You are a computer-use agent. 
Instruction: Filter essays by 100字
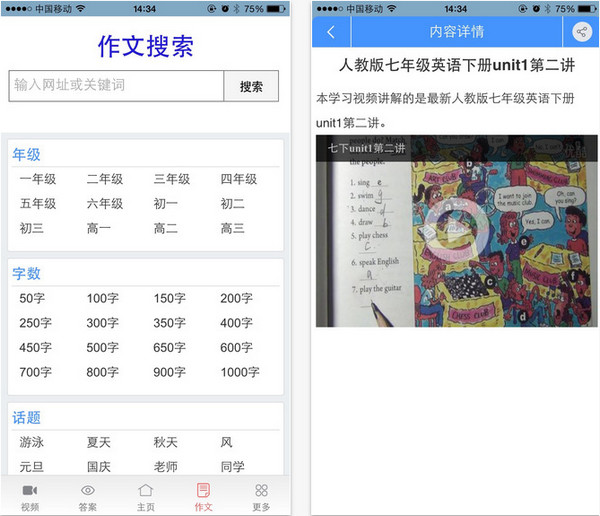pos(103,298)
